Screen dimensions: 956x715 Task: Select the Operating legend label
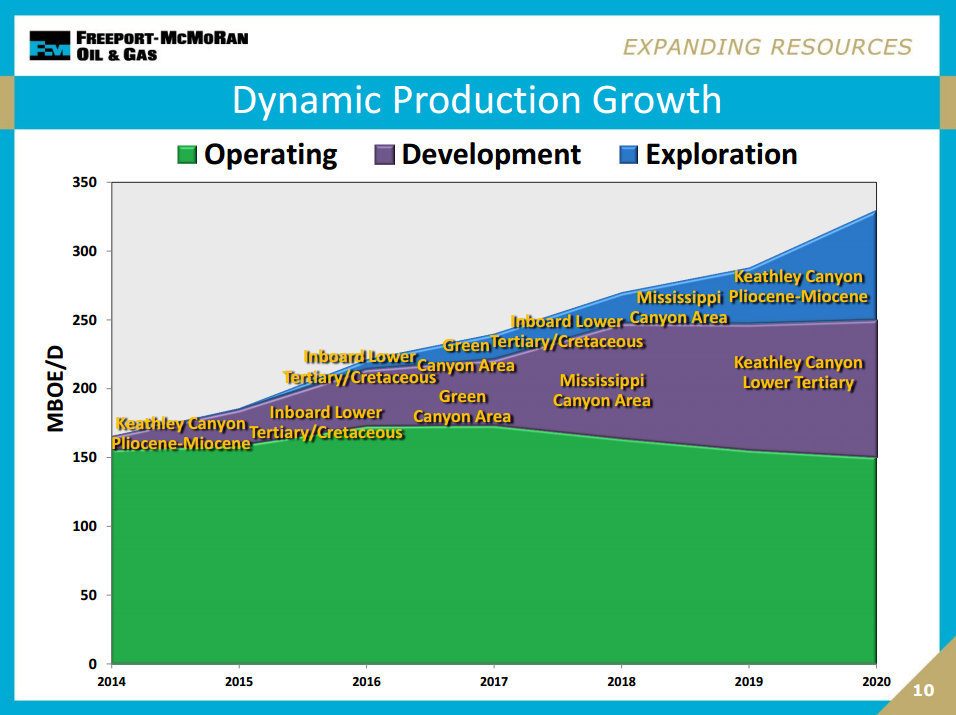(x=270, y=155)
